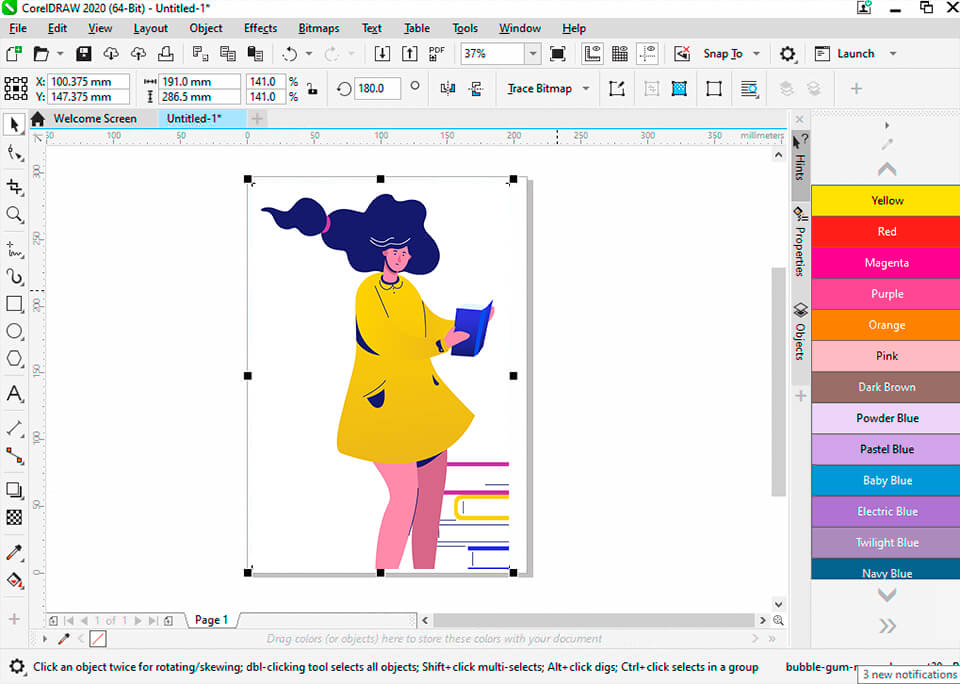Toggle mirror vertically on the property bar
This screenshot has height=684, width=960.
point(476,88)
